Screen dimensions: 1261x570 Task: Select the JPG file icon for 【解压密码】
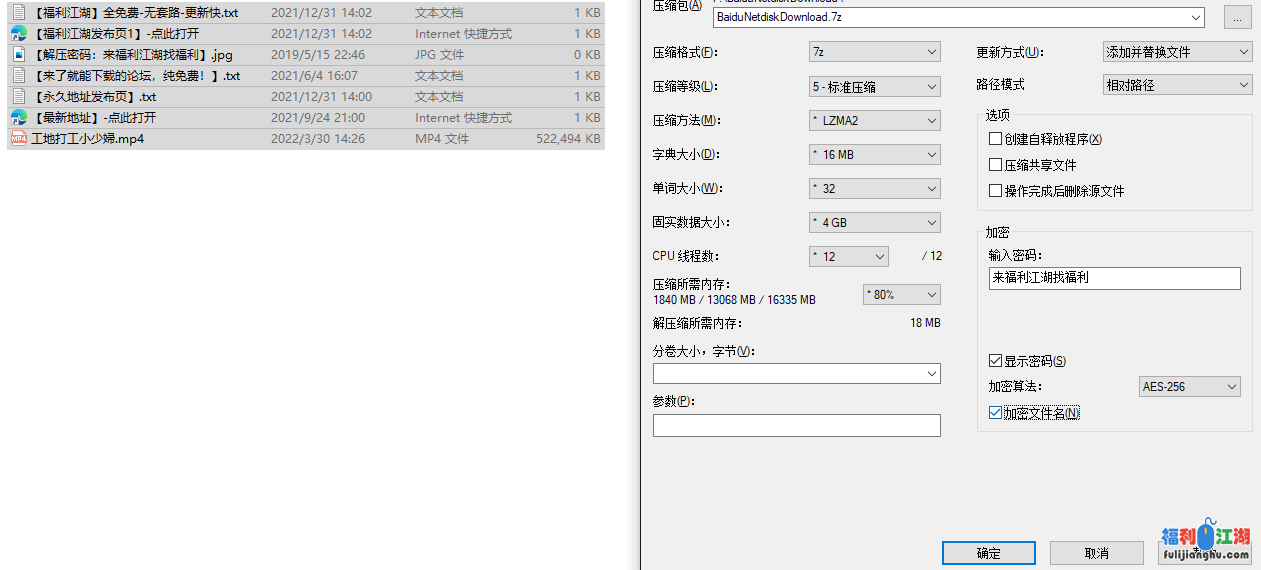pos(18,55)
